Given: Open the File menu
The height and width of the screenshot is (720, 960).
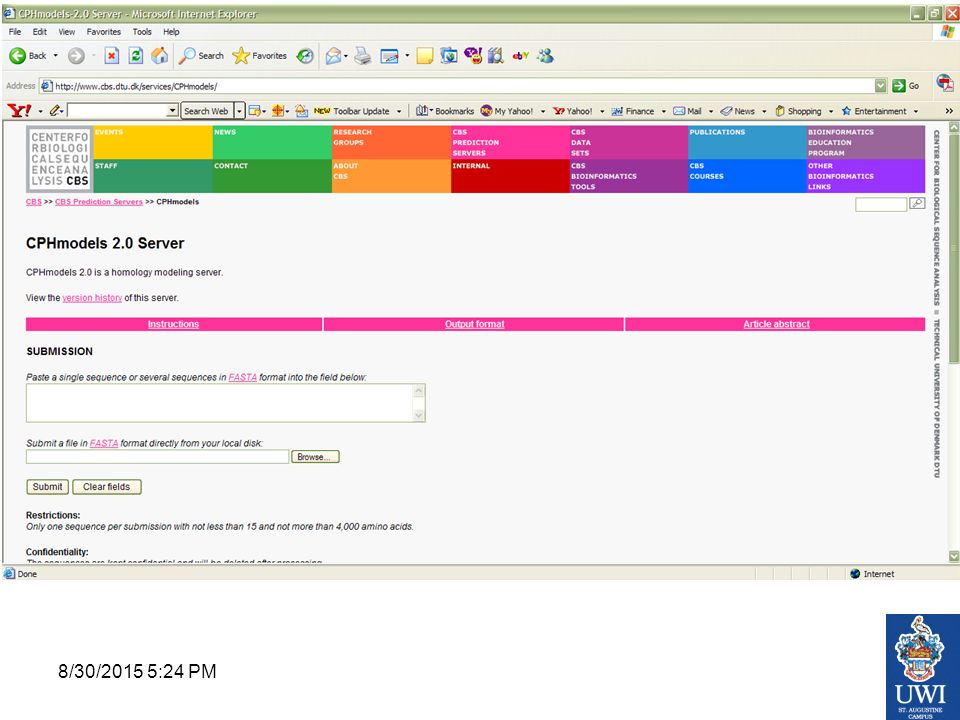Looking at the screenshot, I should coord(15,31).
